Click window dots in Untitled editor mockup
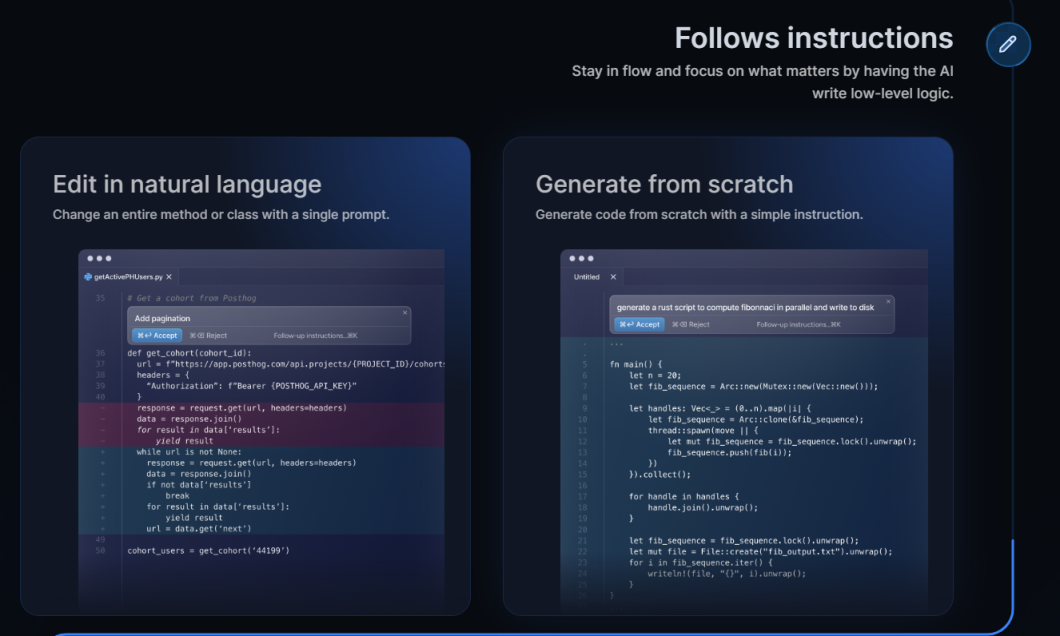The image size is (1060, 636). (582, 258)
